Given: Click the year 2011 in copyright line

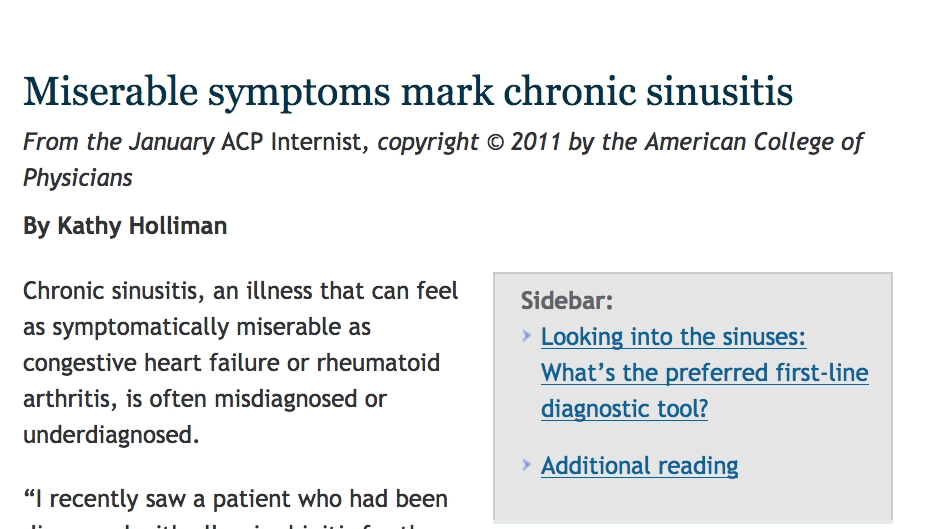Looking at the screenshot, I should (536, 142).
